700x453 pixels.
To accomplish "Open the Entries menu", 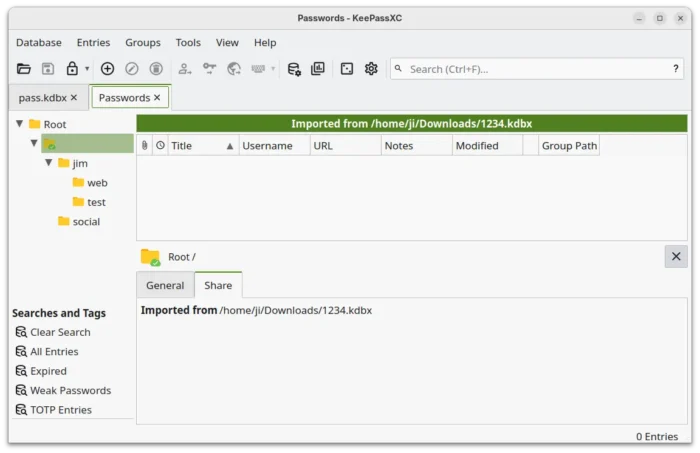I will click(x=93, y=43).
